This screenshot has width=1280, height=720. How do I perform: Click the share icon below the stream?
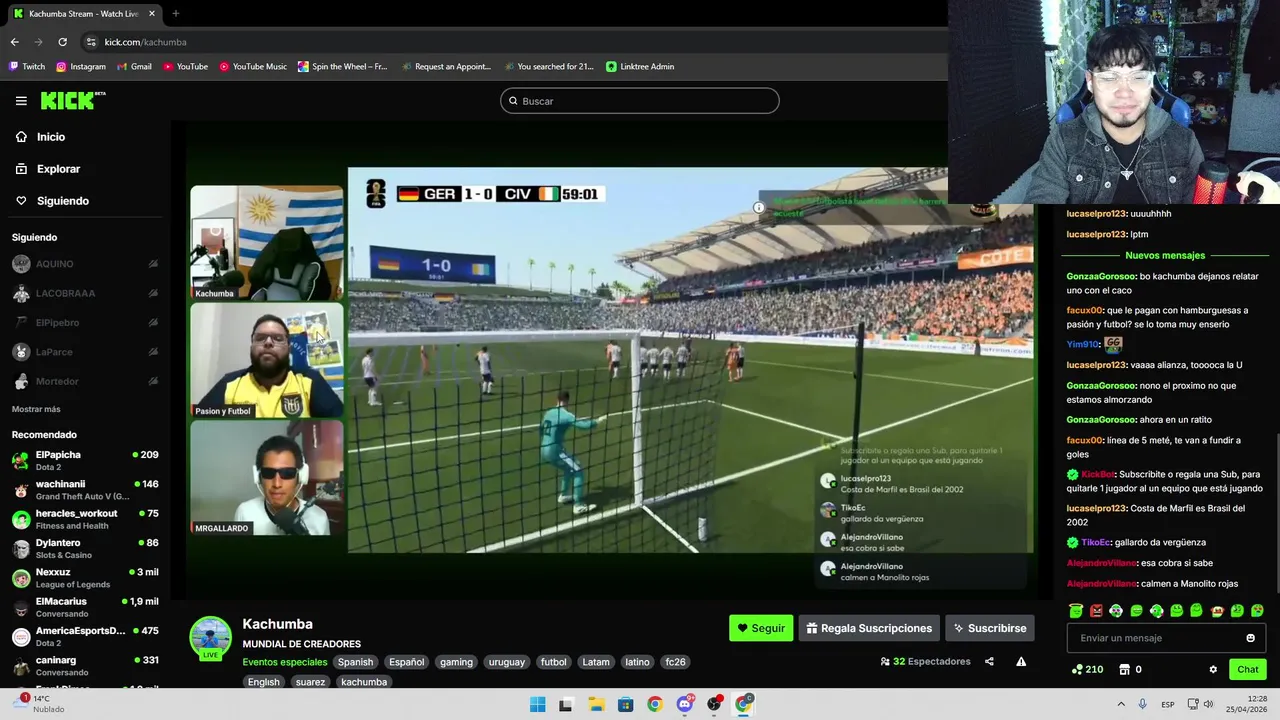tap(989, 661)
